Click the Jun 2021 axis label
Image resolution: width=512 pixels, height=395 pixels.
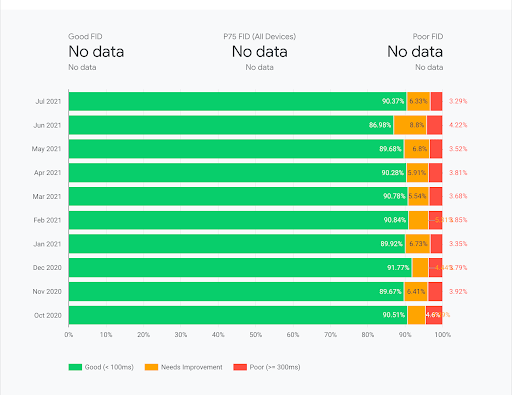pos(47,125)
